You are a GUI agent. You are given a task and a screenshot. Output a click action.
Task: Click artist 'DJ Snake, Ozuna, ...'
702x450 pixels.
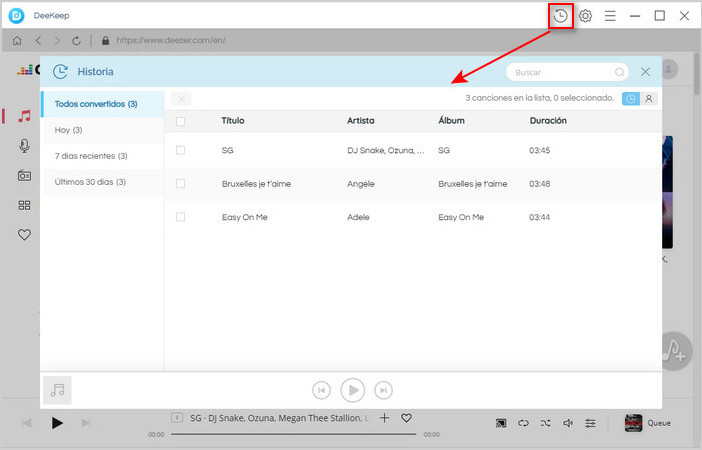tap(385, 150)
